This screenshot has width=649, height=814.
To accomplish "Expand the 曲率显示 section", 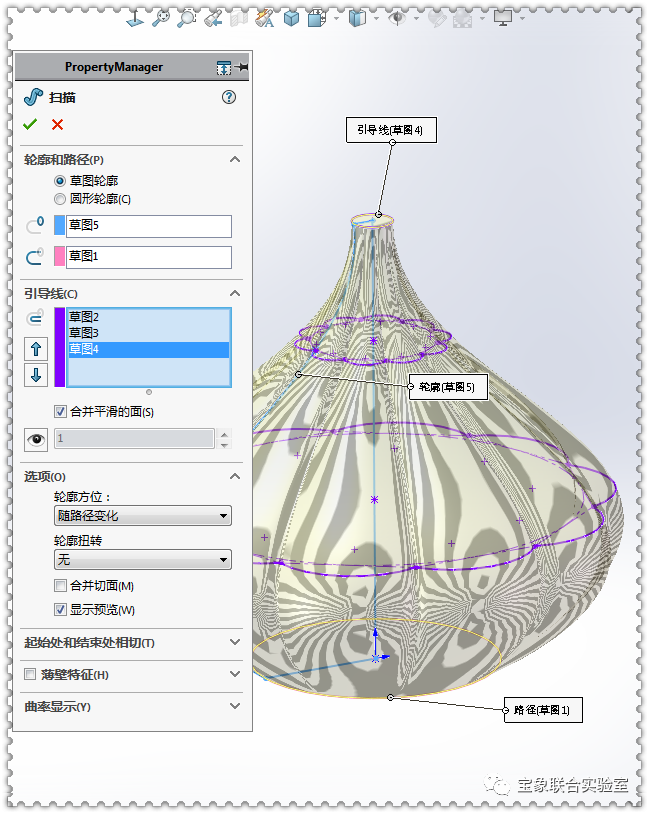I will pos(235,706).
